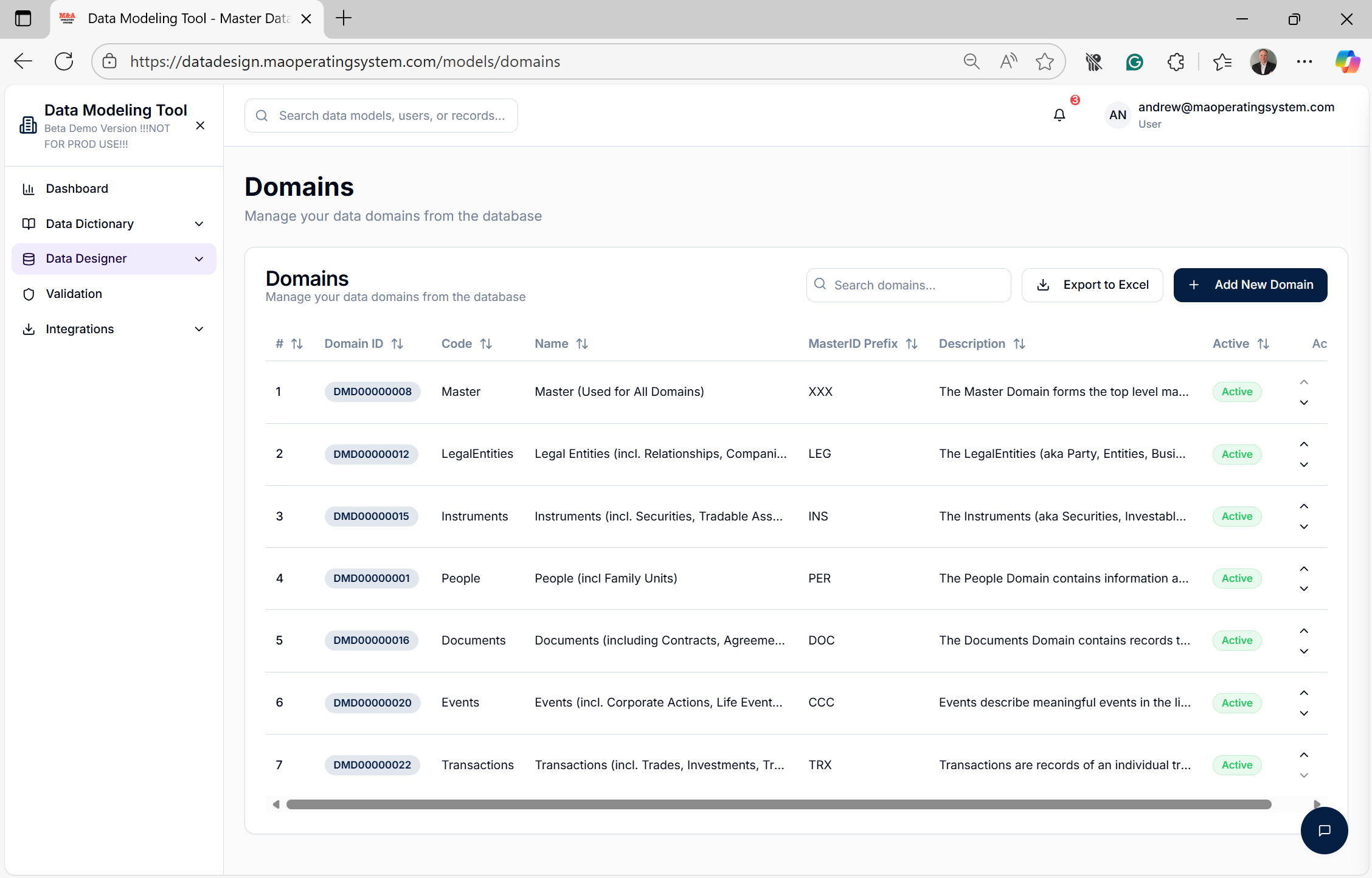Click Export to Excel button

coord(1092,285)
